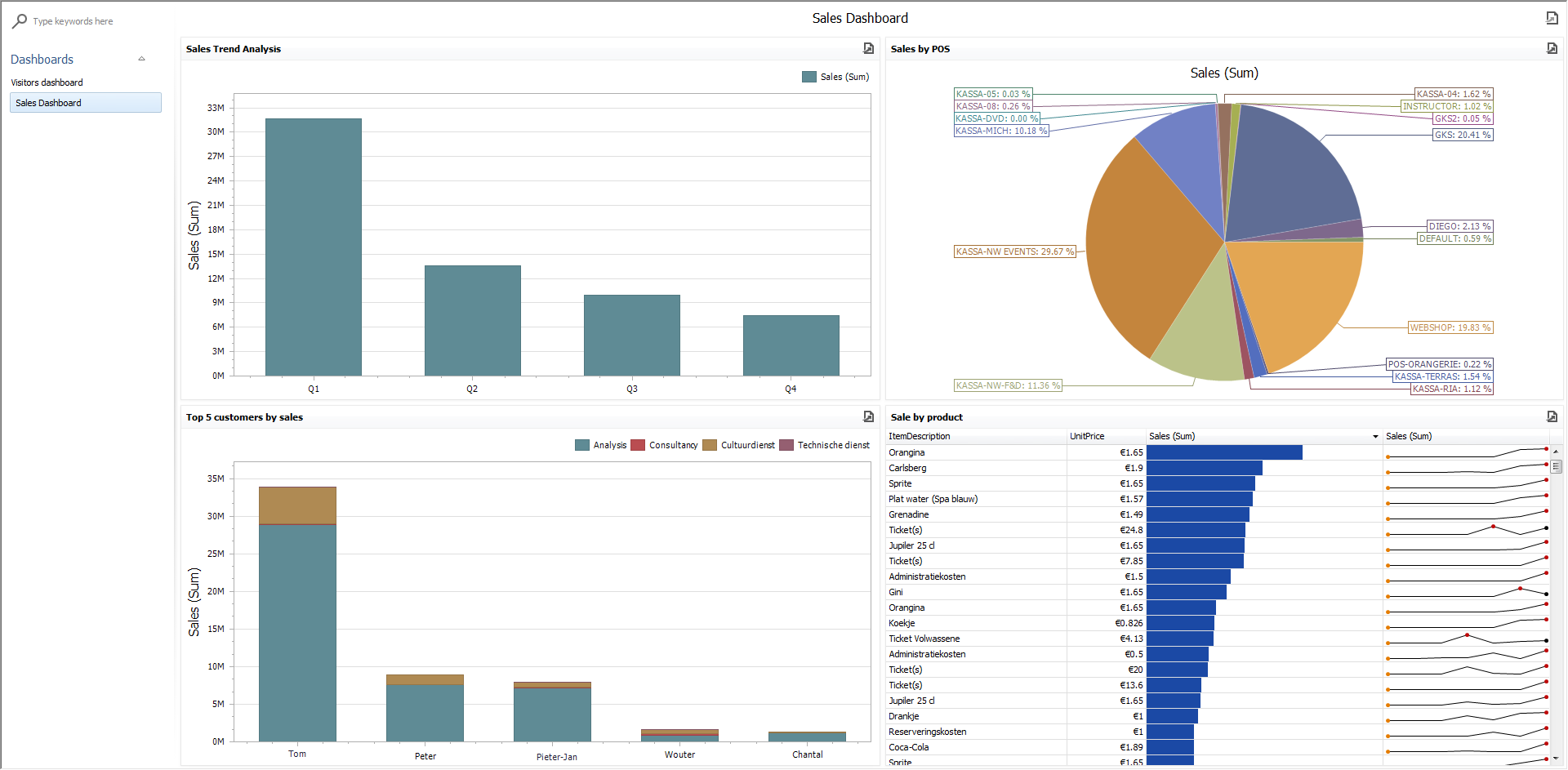Type keywords search field
This screenshot has height=770, width=1568.
[90, 21]
